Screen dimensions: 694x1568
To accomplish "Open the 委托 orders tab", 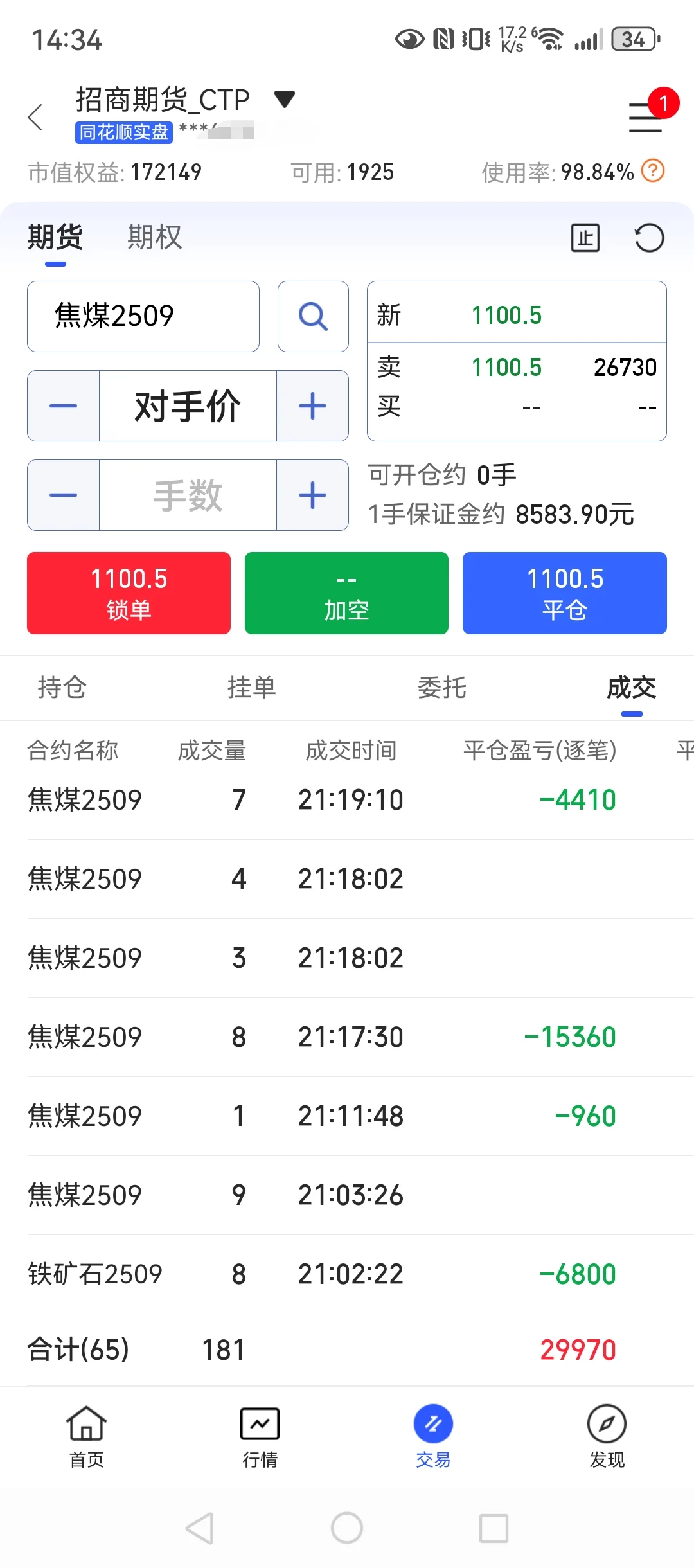I will [441, 688].
